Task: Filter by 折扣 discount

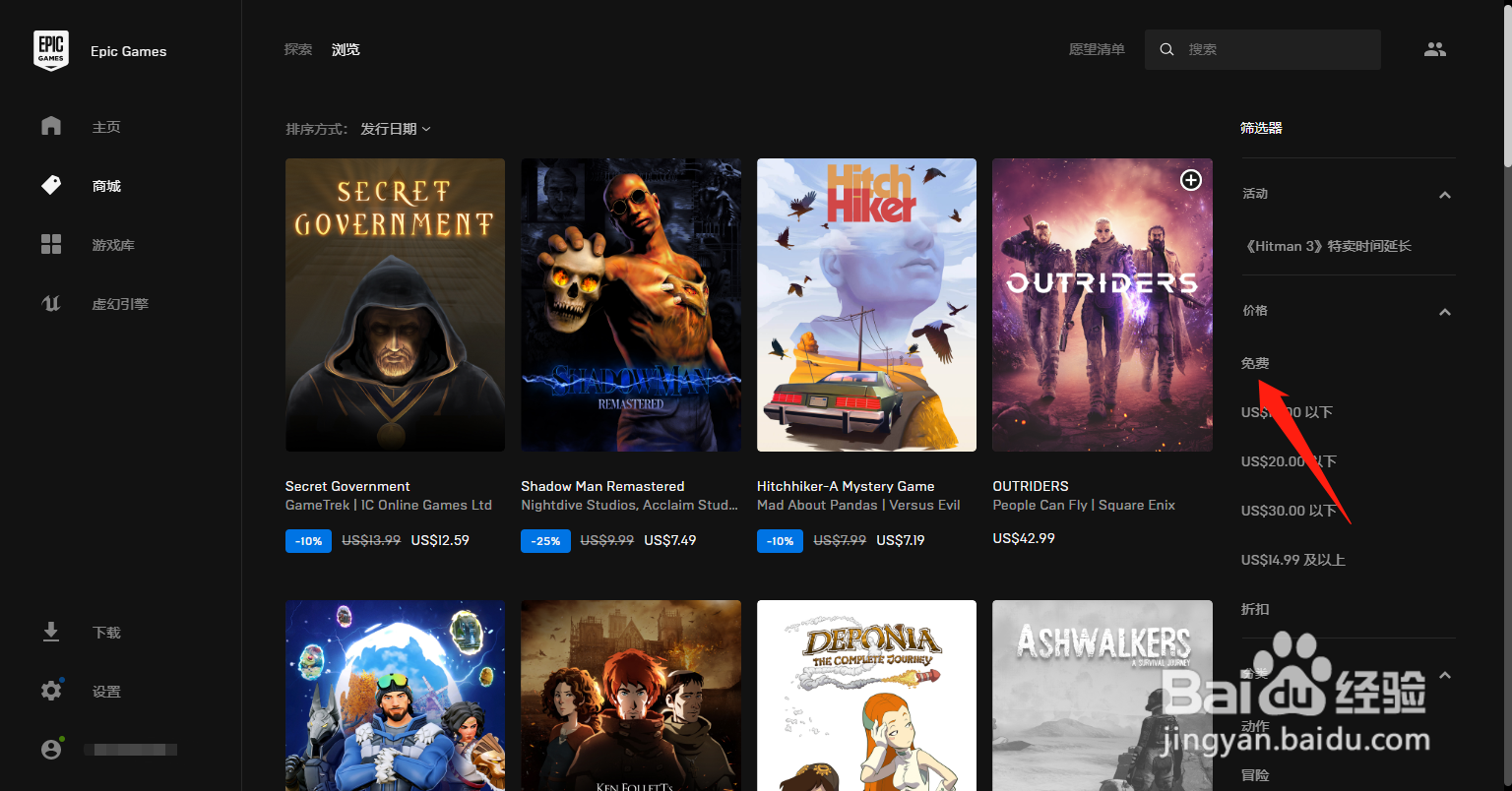Action: tap(1255, 609)
